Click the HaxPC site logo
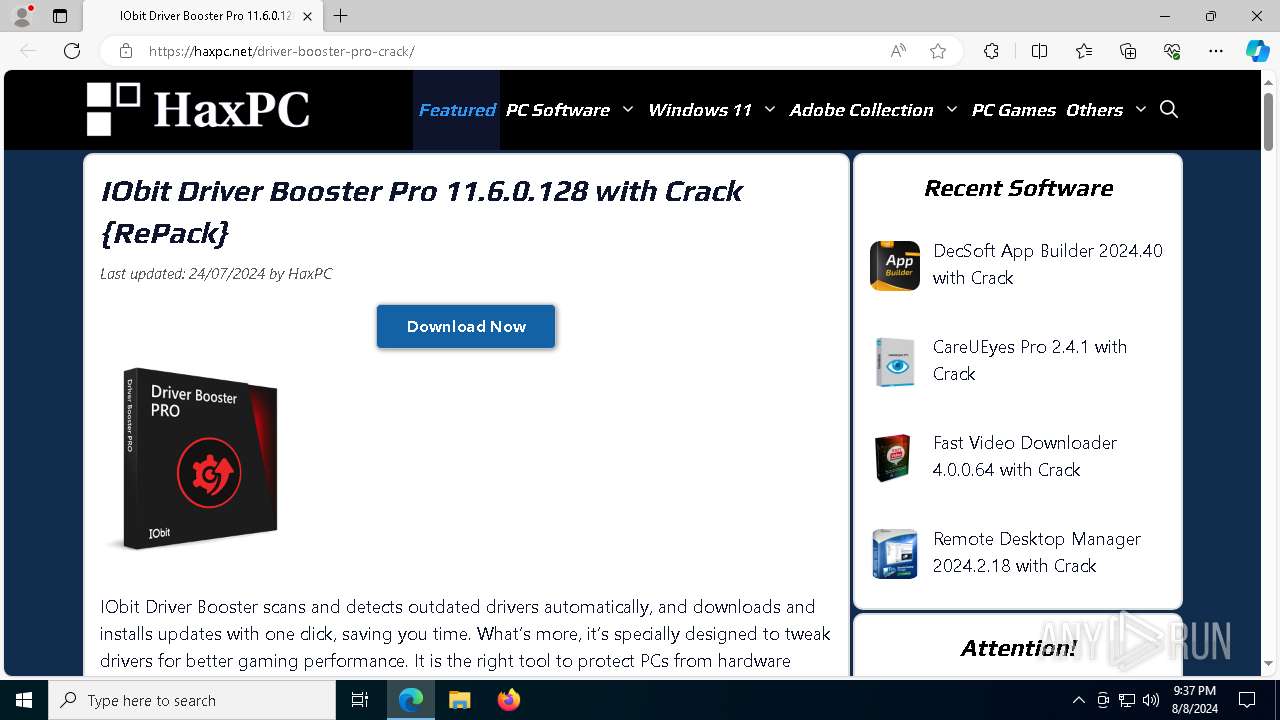Screen dimensions: 1280x720 (198, 109)
